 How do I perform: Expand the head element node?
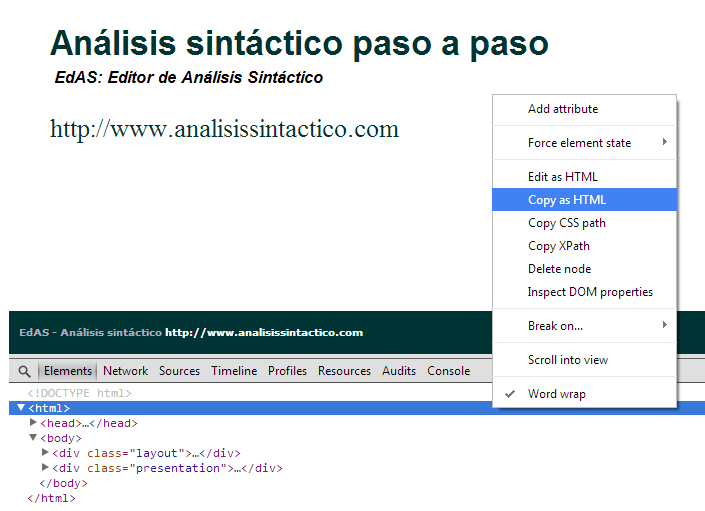[x=33, y=423]
